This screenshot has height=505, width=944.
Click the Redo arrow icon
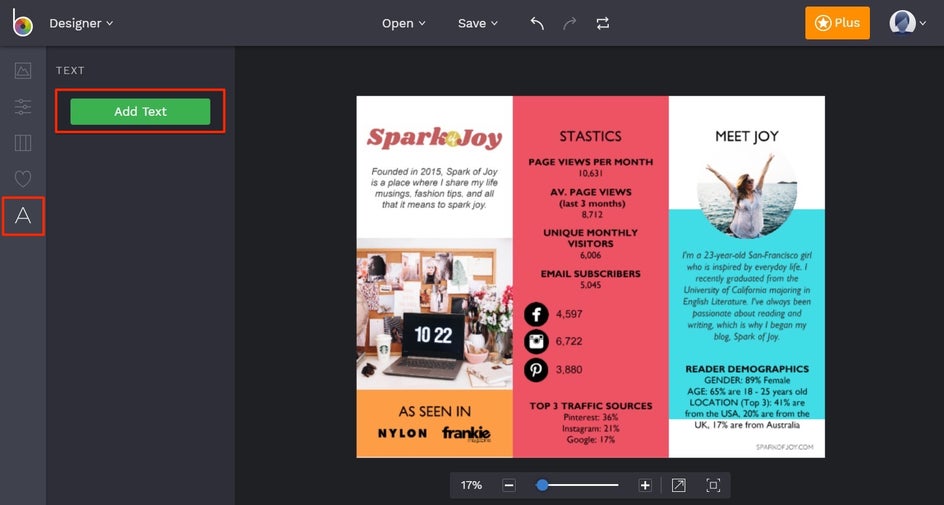[x=570, y=23]
